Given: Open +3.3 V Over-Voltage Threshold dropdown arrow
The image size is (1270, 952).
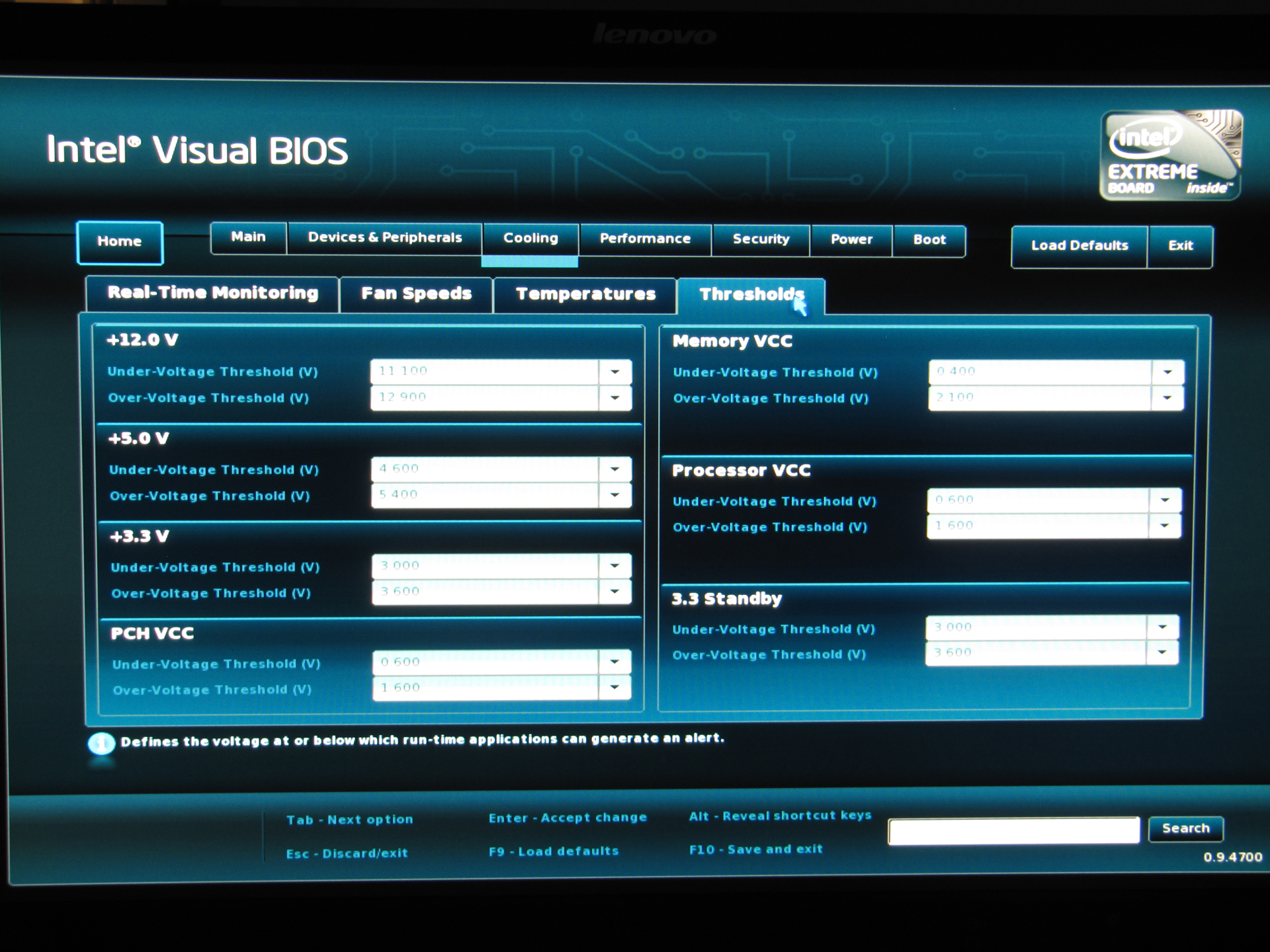Looking at the screenshot, I should pyautogui.click(x=615, y=591).
